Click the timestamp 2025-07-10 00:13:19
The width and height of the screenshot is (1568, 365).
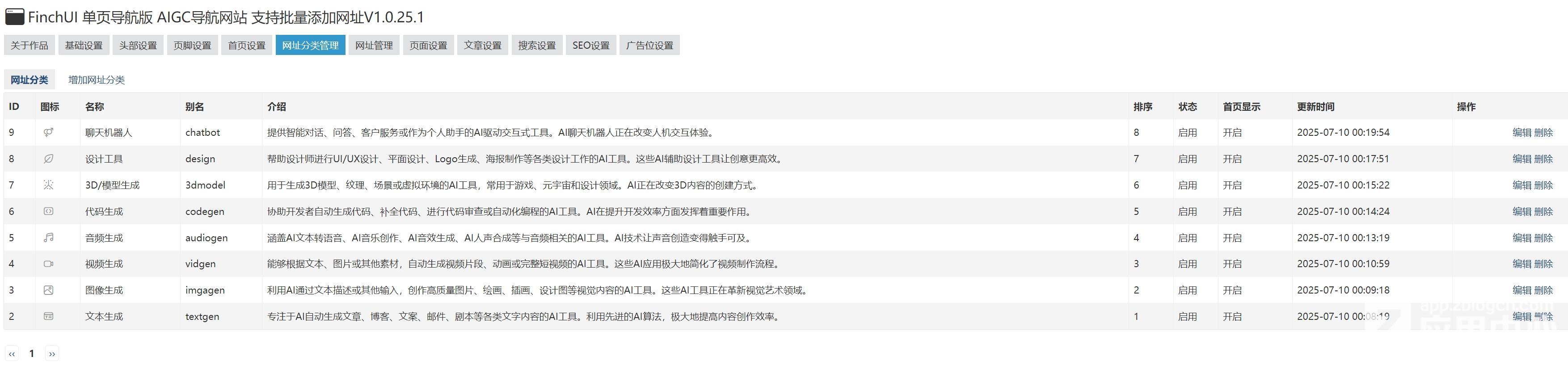1343,237
